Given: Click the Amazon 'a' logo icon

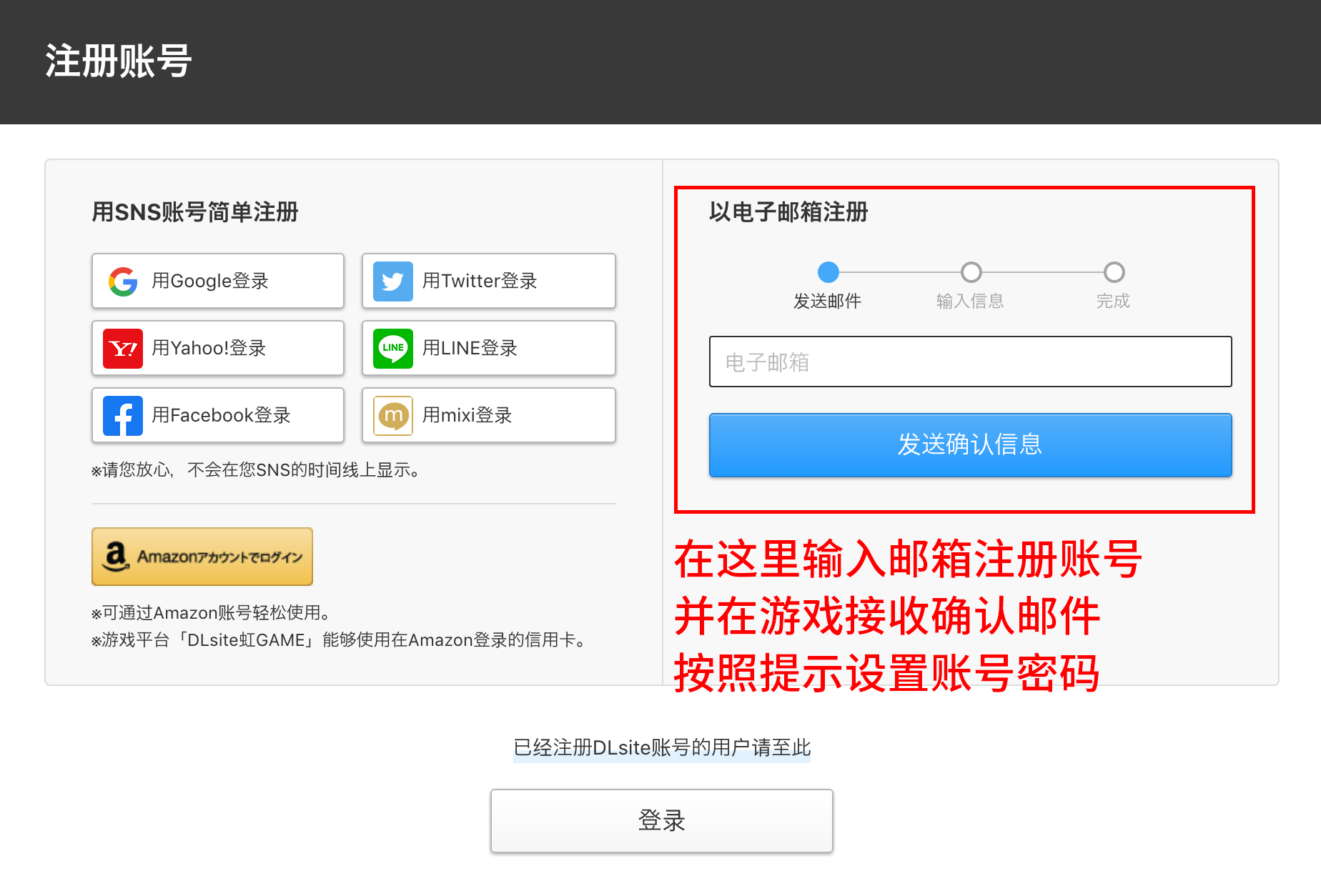Looking at the screenshot, I should pyautogui.click(x=116, y=557).
